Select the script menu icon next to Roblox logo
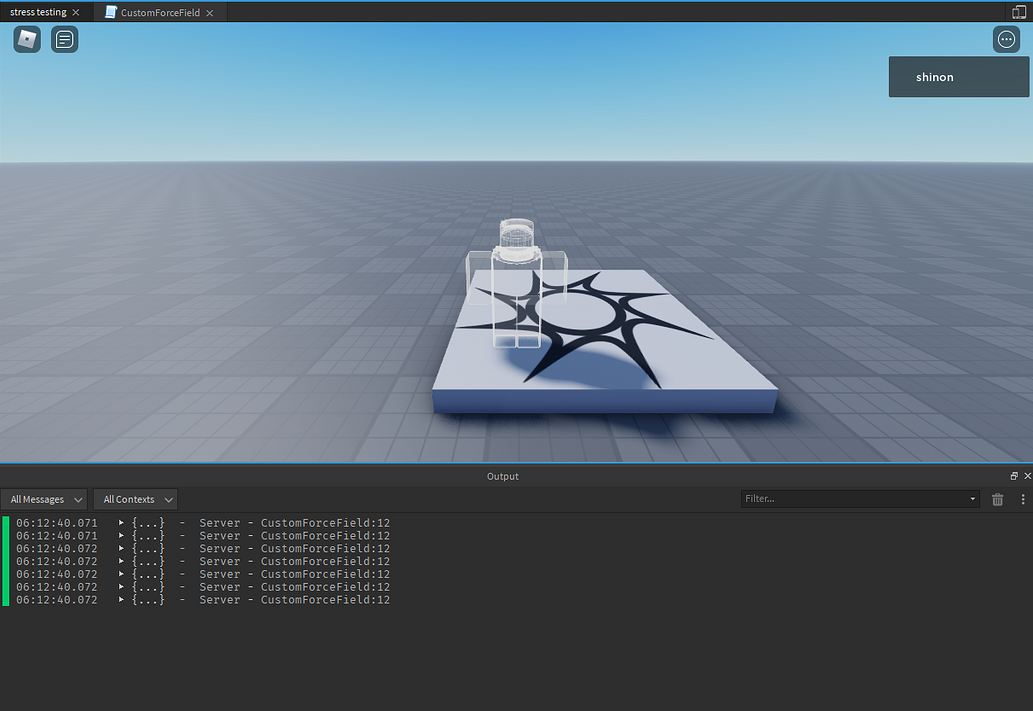The height and width of the screenshot is (711, 1033). coord(64,39)
